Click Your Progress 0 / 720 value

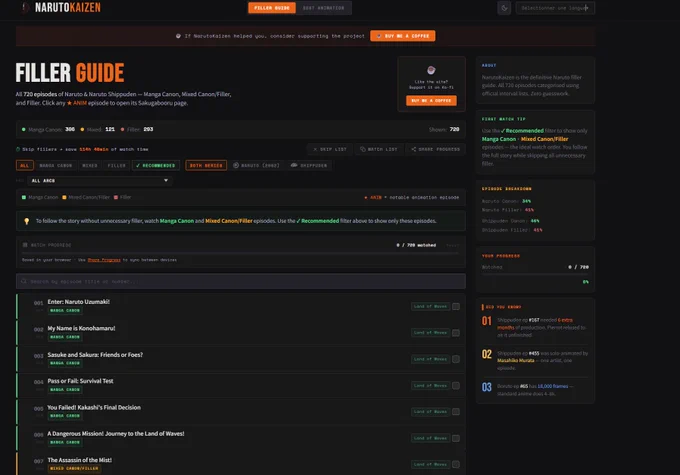point(579,267)
